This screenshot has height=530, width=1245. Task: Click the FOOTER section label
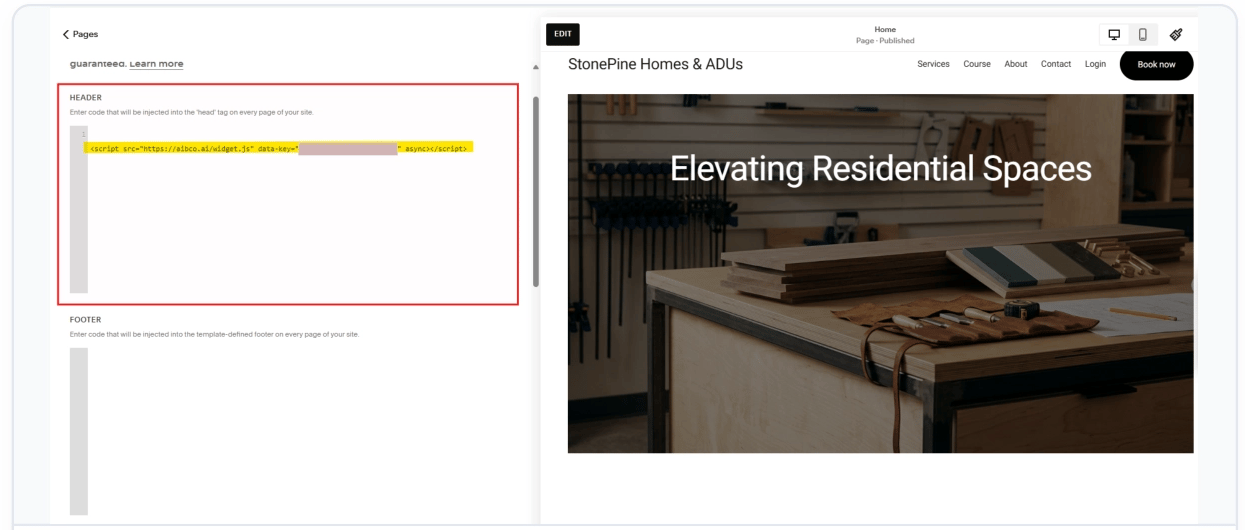[x=85, y=320]
